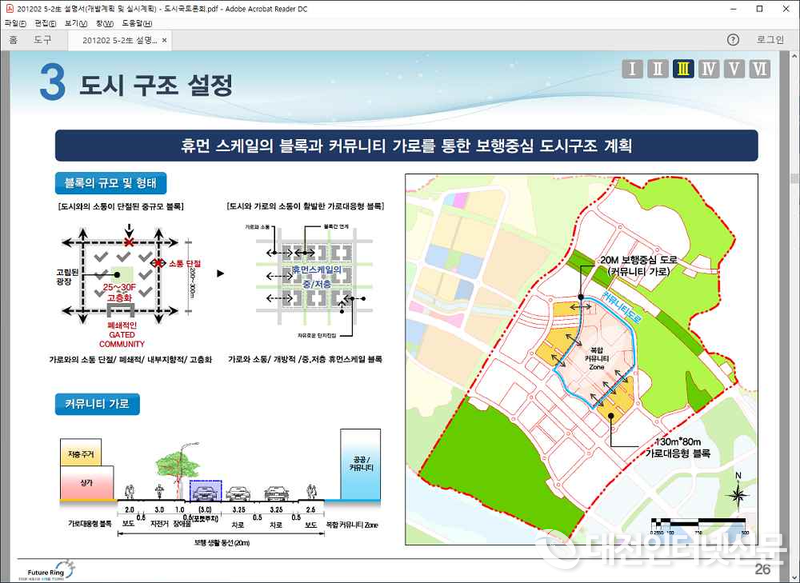Open the 파일 (File) menu
Viewport: 800px width, 583px height.
click(14, 25)
